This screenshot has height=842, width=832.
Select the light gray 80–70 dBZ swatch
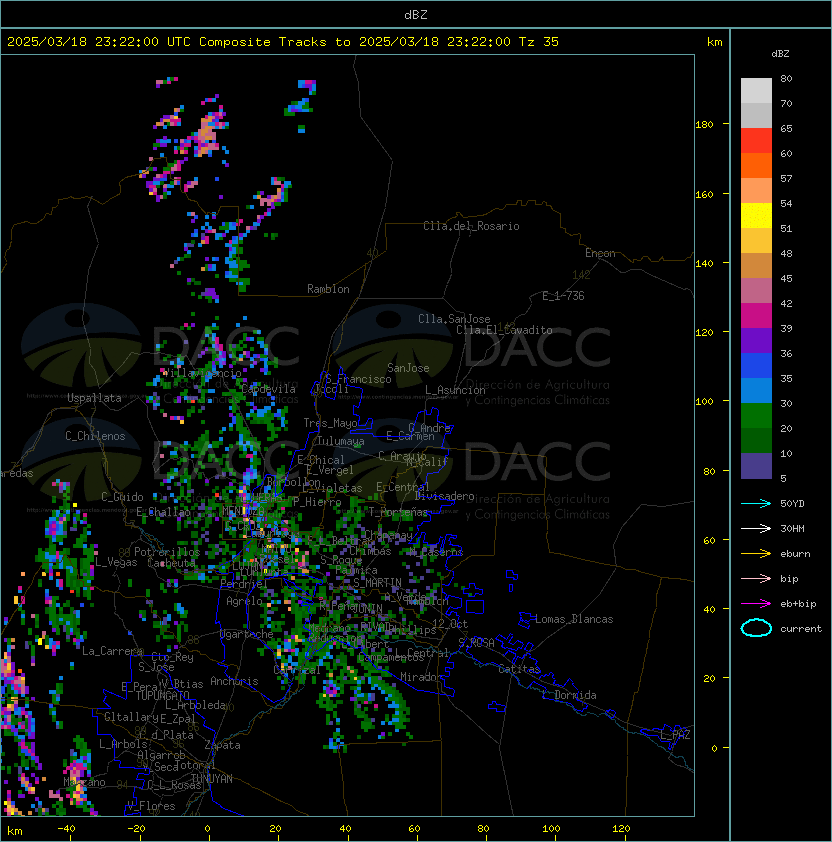tap(756, 91)
